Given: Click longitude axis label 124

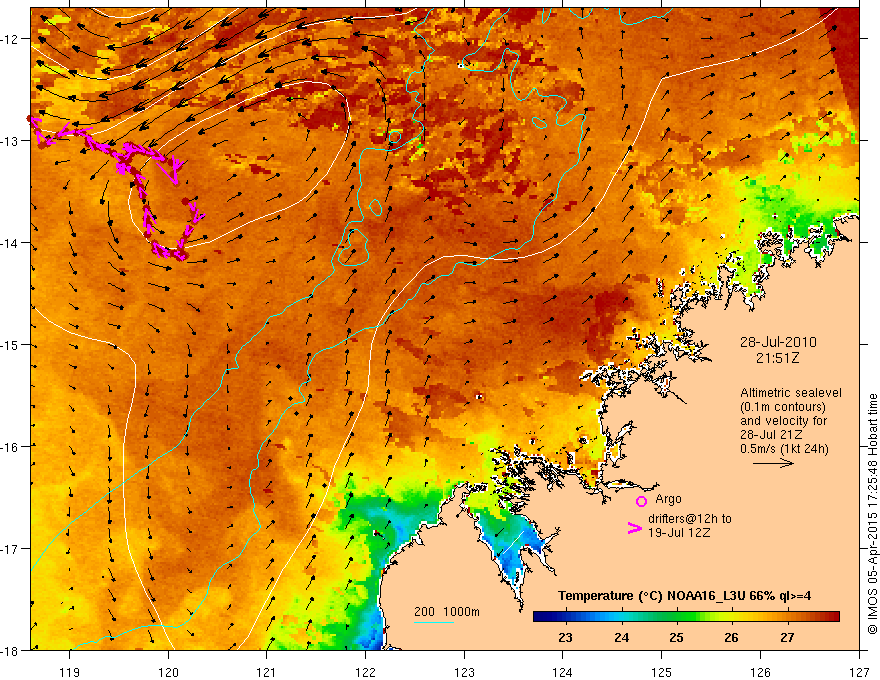Looking at the screenshot, I should point(563,672).
